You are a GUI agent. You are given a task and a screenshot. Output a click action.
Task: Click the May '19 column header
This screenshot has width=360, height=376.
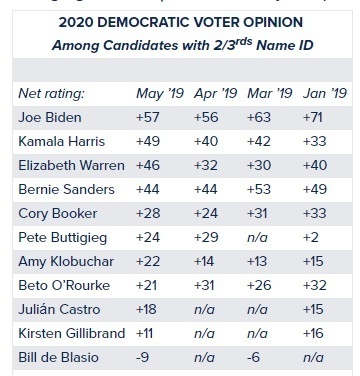pos(160,93)
